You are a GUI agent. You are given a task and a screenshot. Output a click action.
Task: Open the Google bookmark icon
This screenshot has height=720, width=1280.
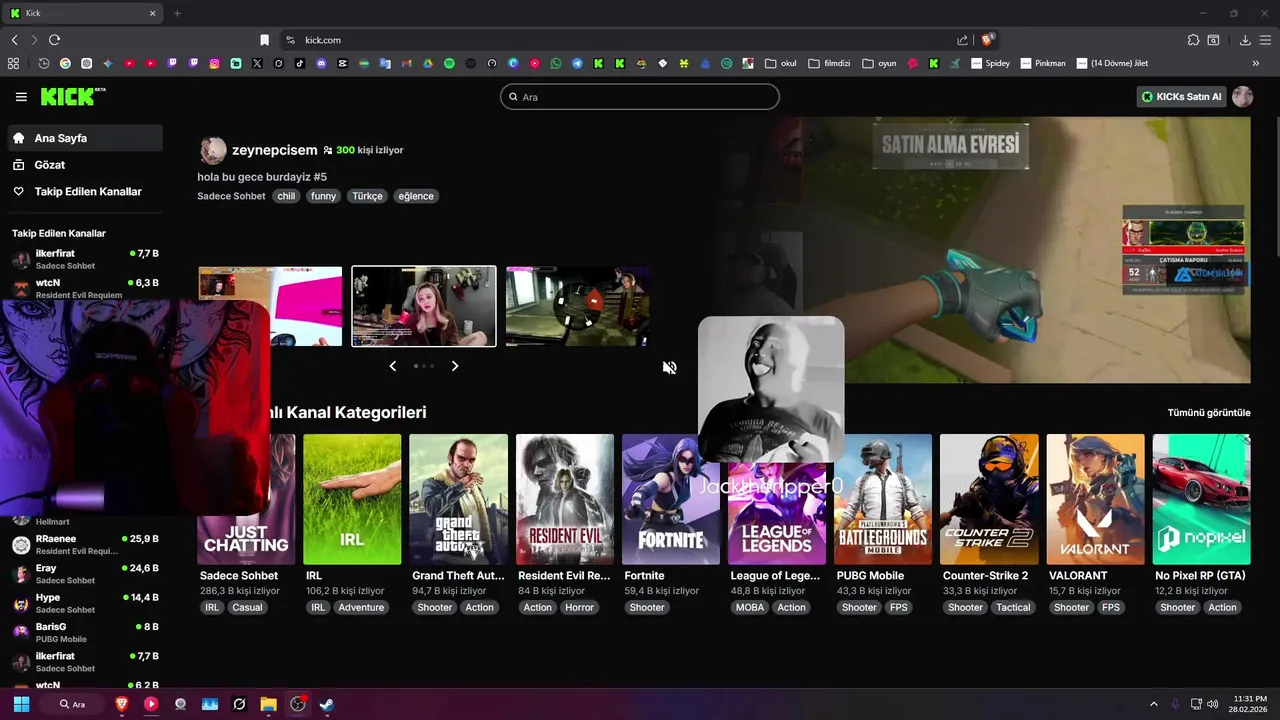tap(65, 63)
